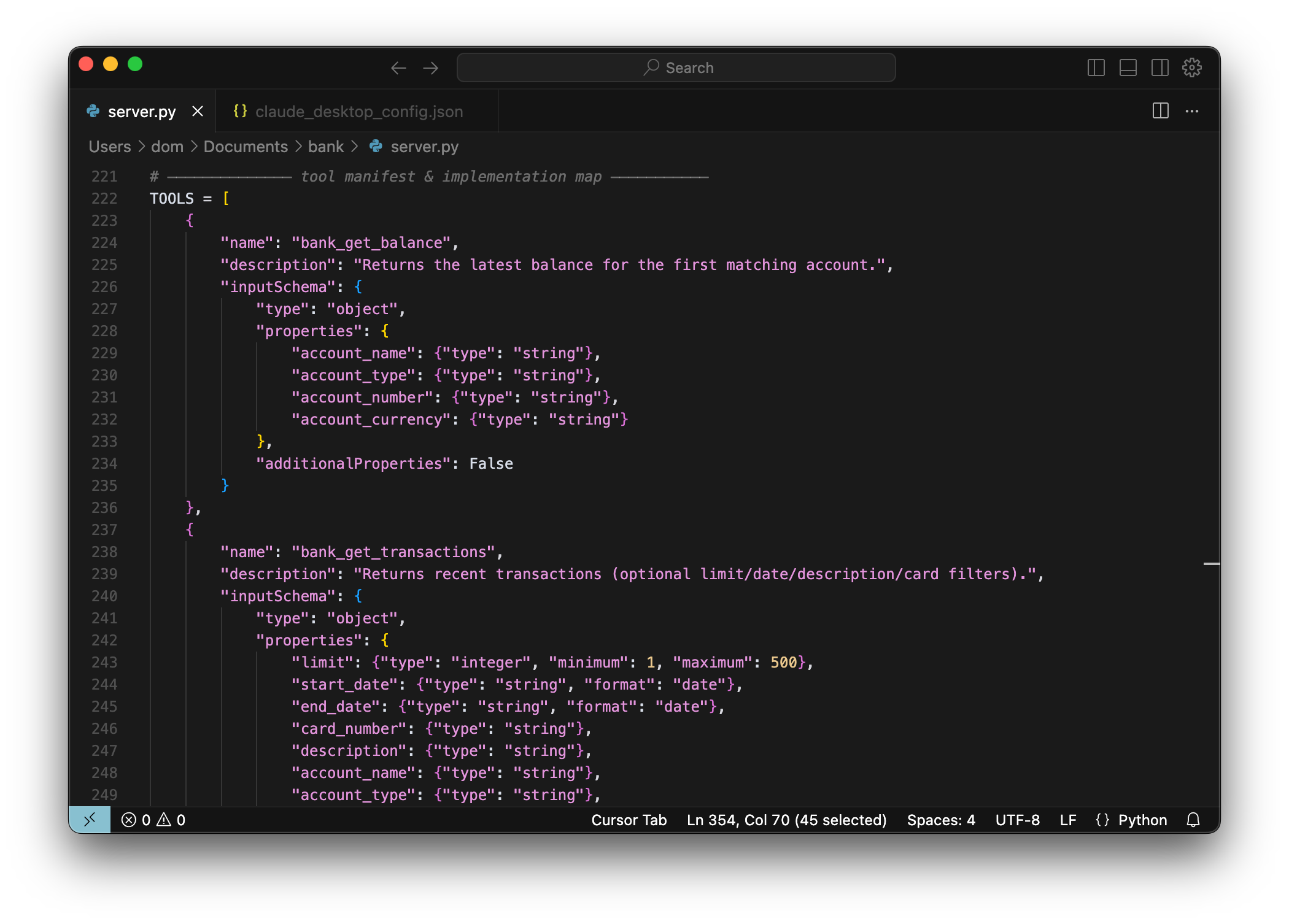
Task: Split the editor to the right
Action: (x=1160, y=111)
